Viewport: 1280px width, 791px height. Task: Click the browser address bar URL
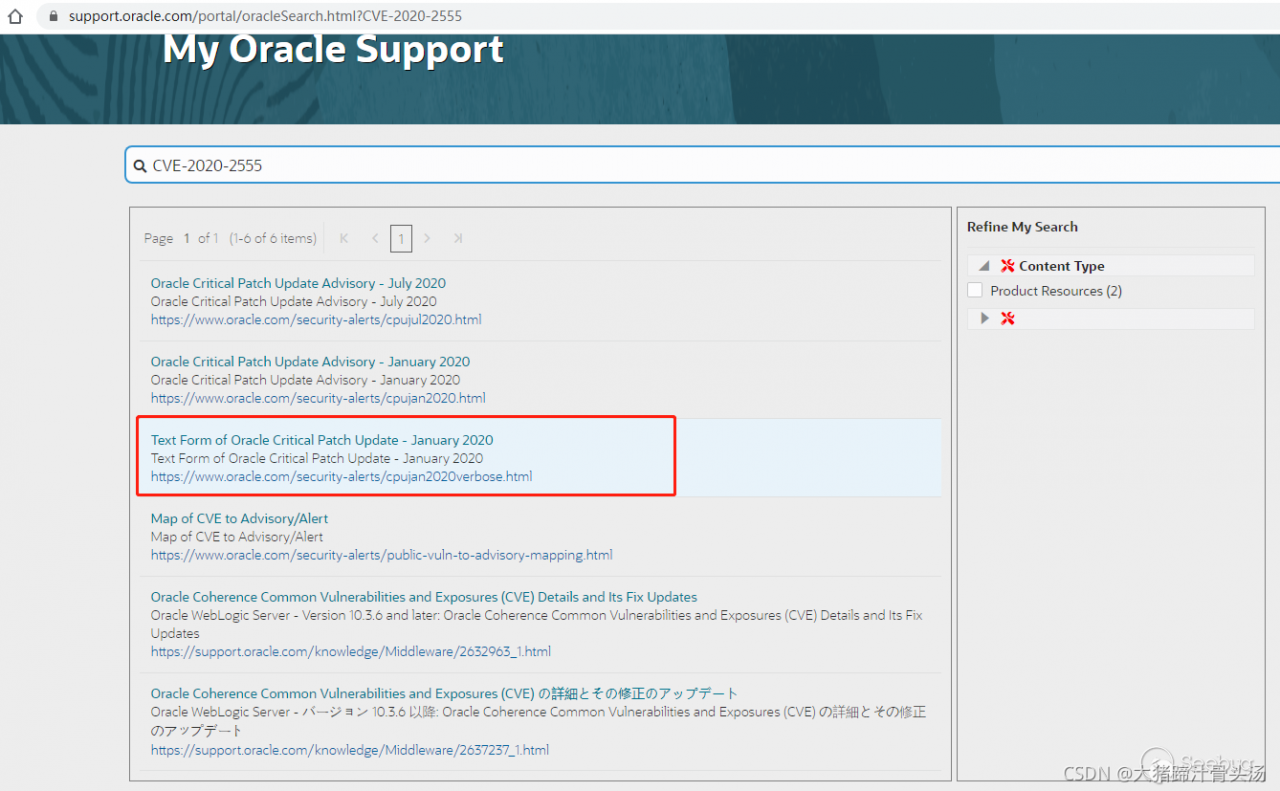tap(265, 16)
